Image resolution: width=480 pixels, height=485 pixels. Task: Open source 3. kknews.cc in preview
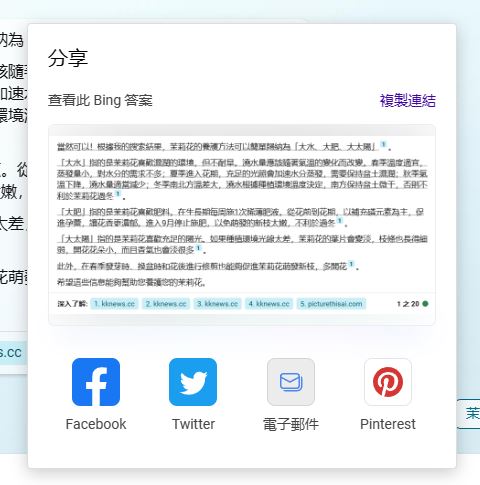(x=217, y=304)
